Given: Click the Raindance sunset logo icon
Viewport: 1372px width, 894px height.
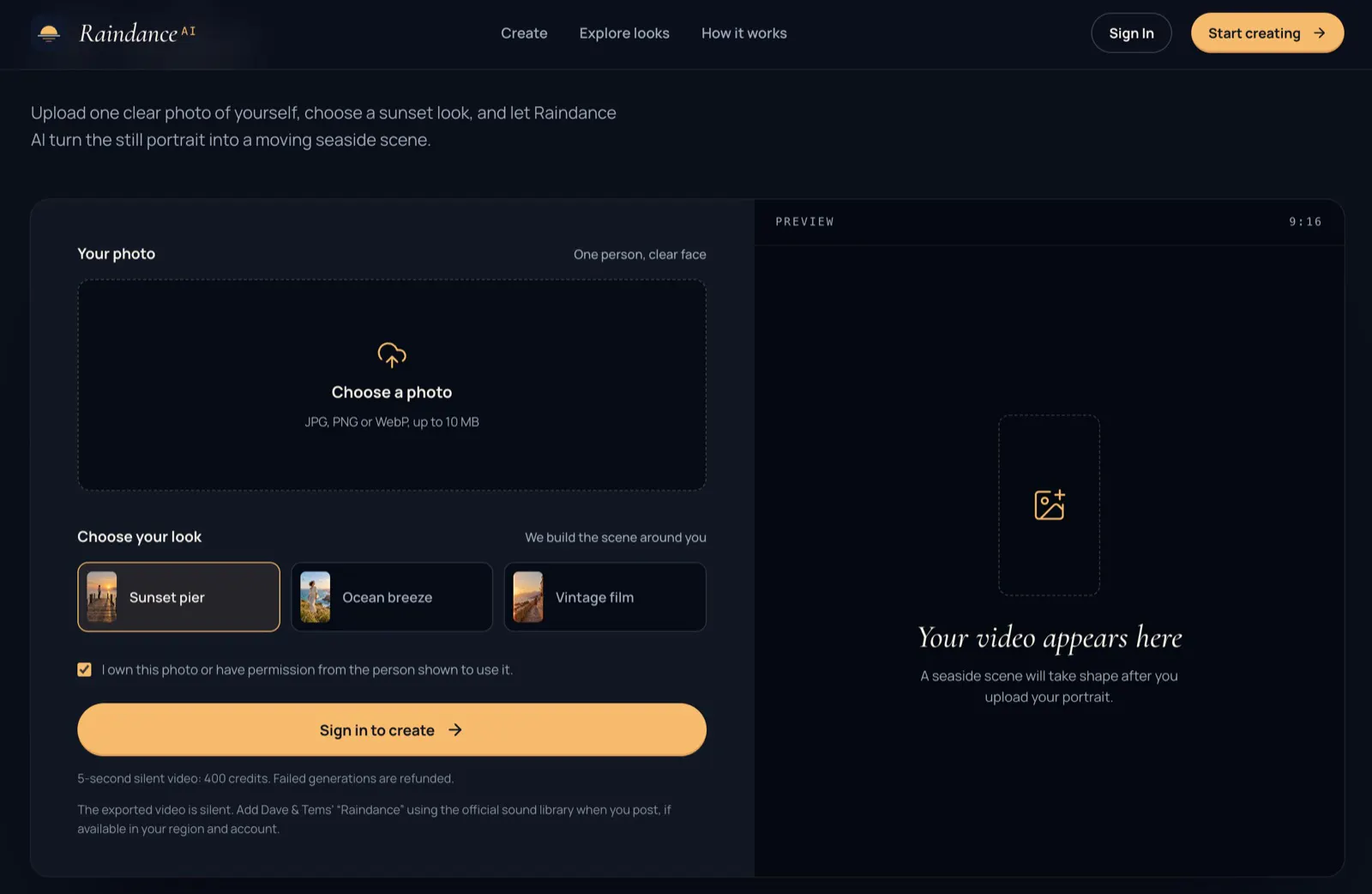Looking at the screenshot, I should pos(49,33).
